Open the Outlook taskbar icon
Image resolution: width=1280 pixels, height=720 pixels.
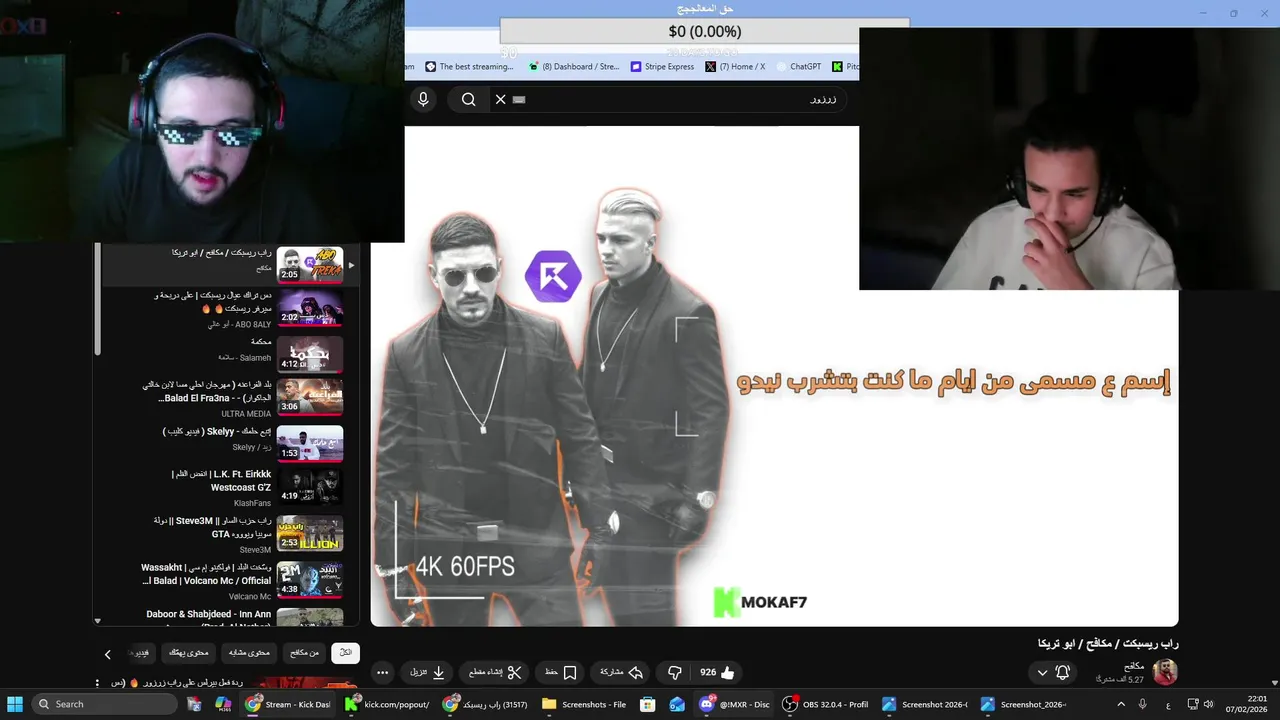coord(677,704)
